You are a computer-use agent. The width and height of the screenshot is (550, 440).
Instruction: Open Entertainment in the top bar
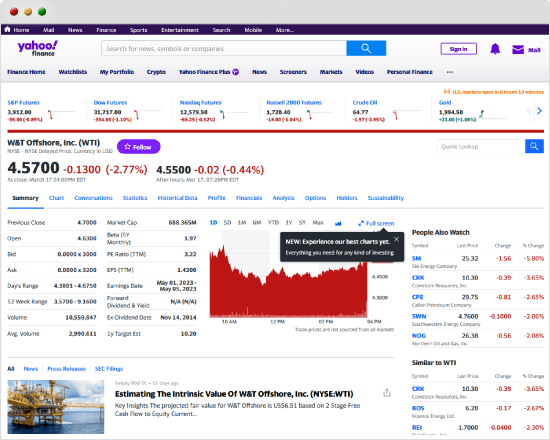pos(180,30)
